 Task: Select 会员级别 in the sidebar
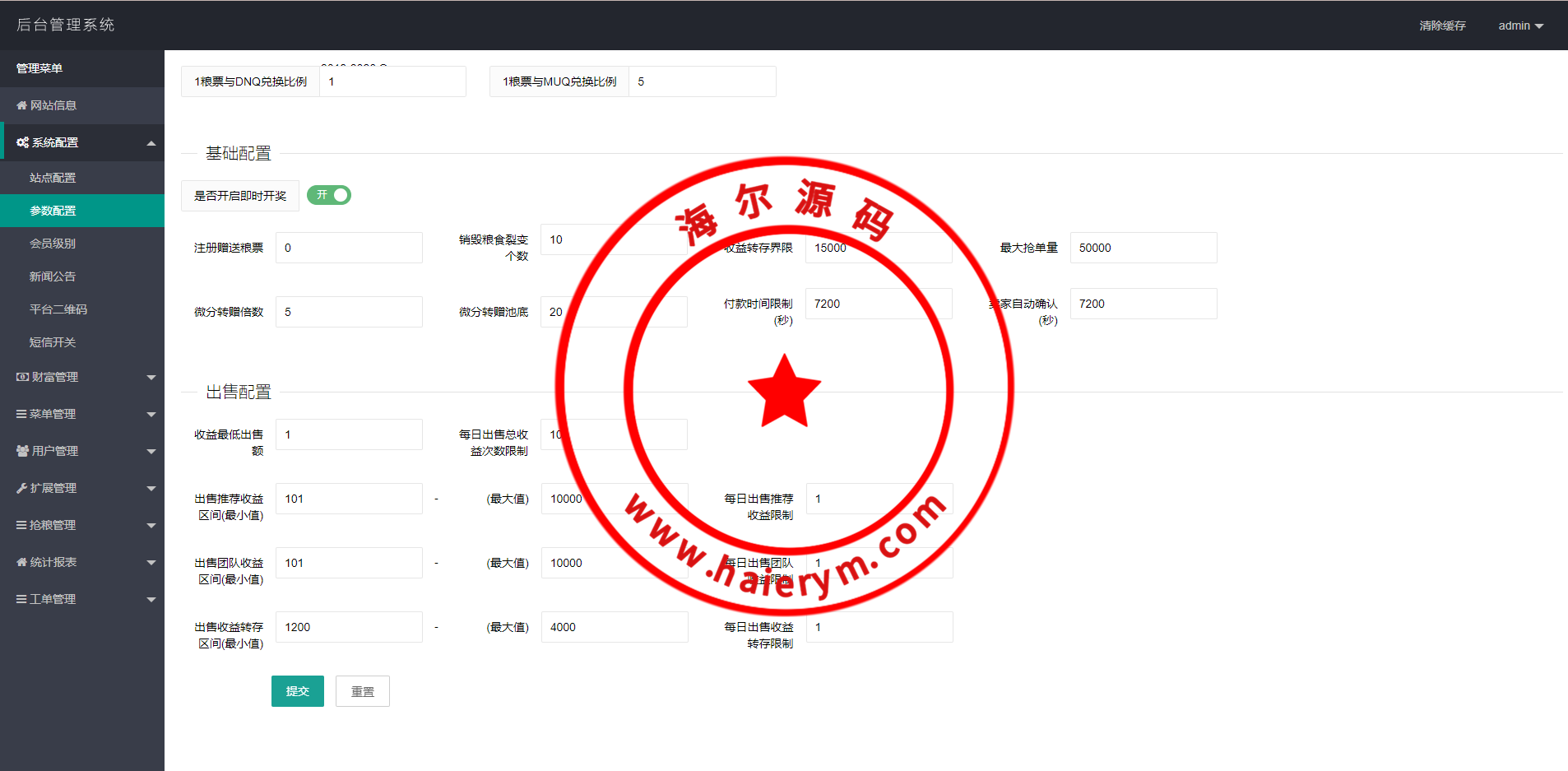click(53, 244)
